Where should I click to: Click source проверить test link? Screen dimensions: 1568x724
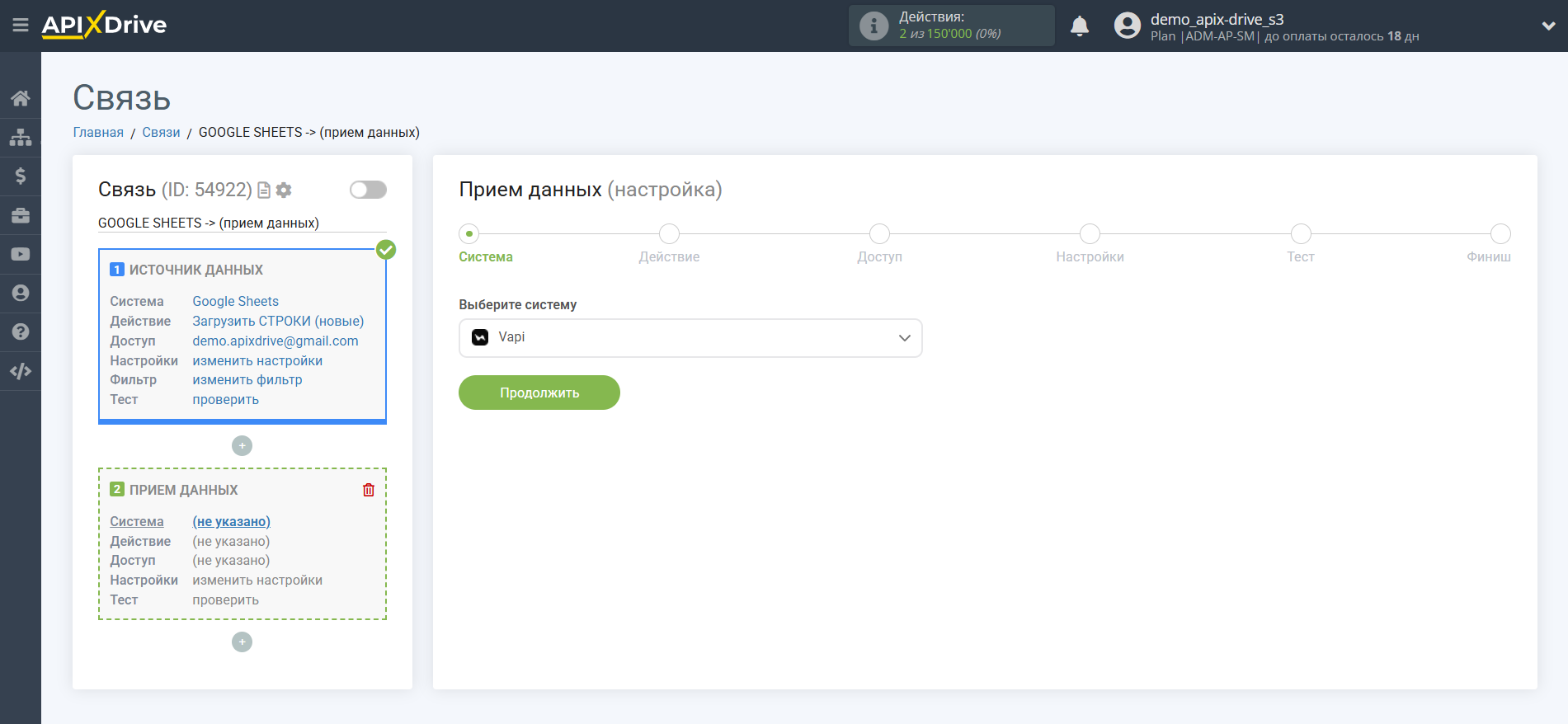point(226,400)
